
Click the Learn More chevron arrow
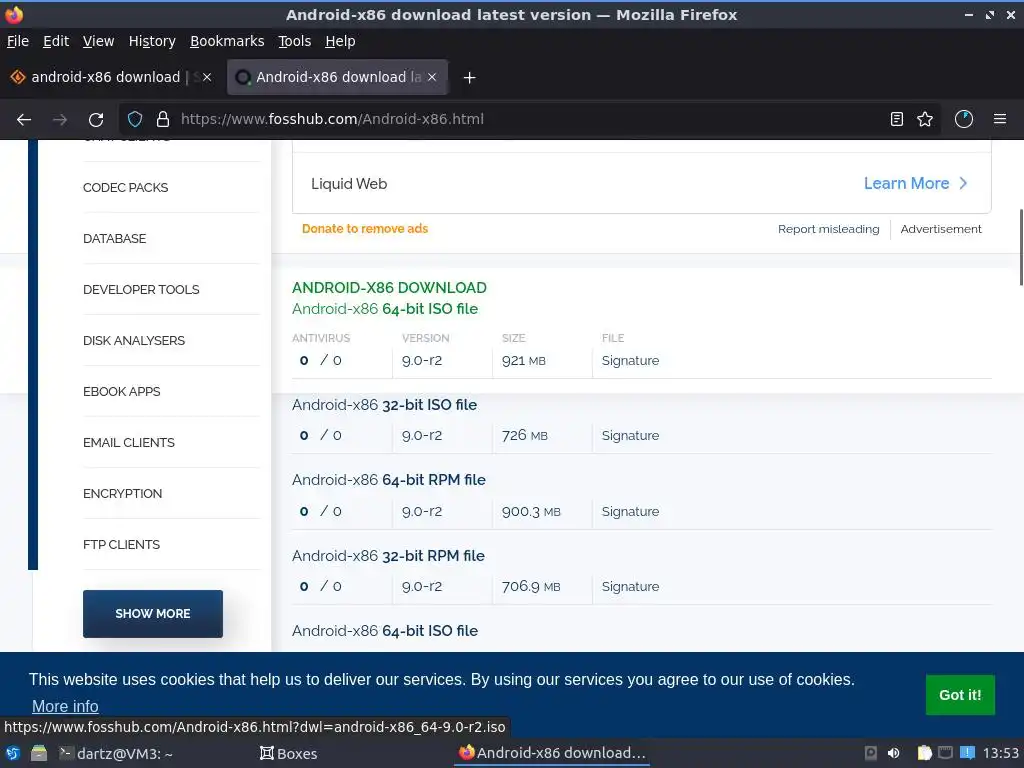coord(963,184)
